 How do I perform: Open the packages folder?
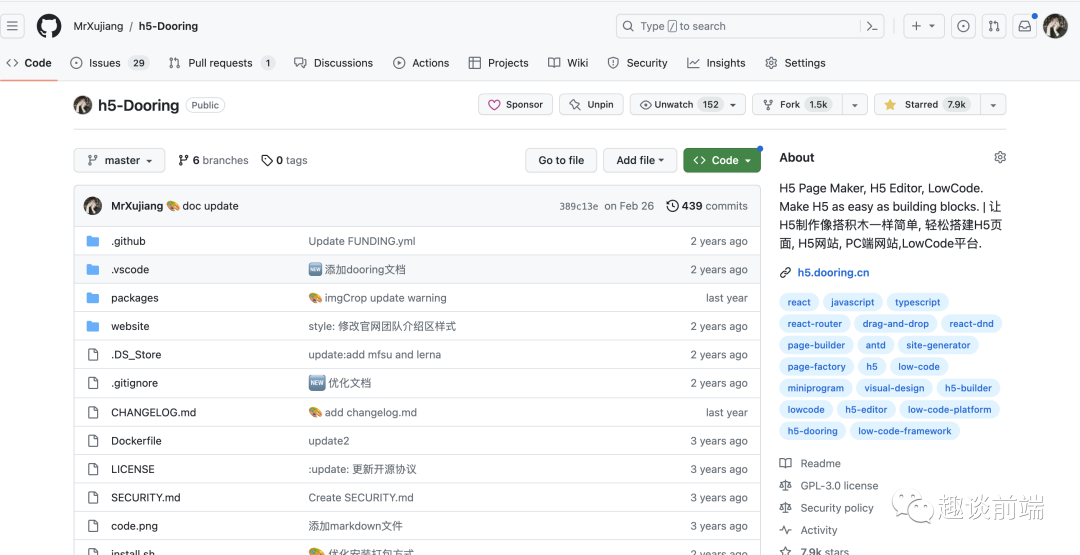[x=135, y=298]
